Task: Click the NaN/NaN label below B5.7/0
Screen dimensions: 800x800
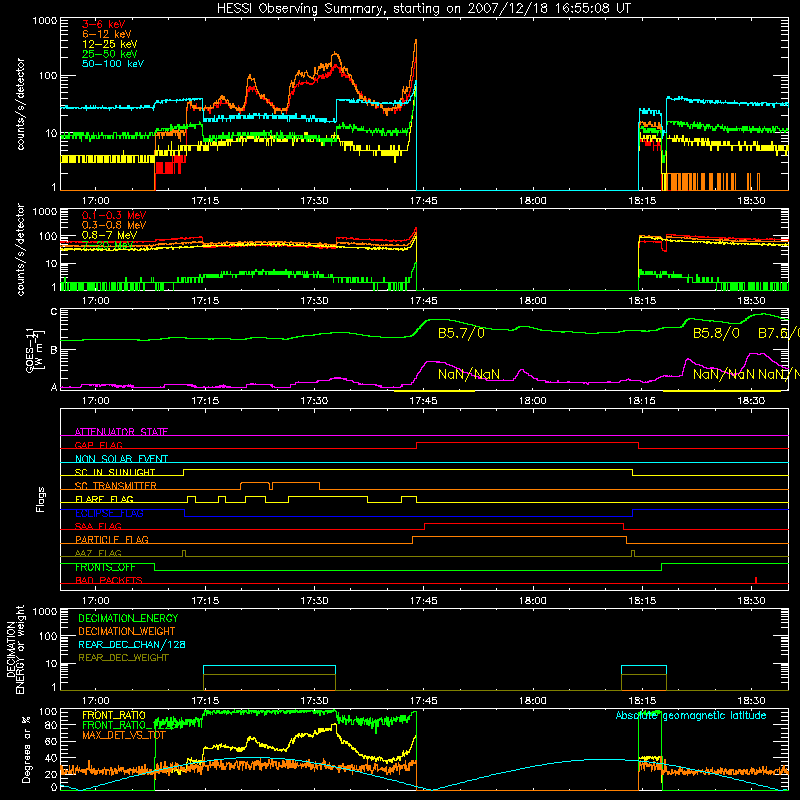Action: point(468,374)
